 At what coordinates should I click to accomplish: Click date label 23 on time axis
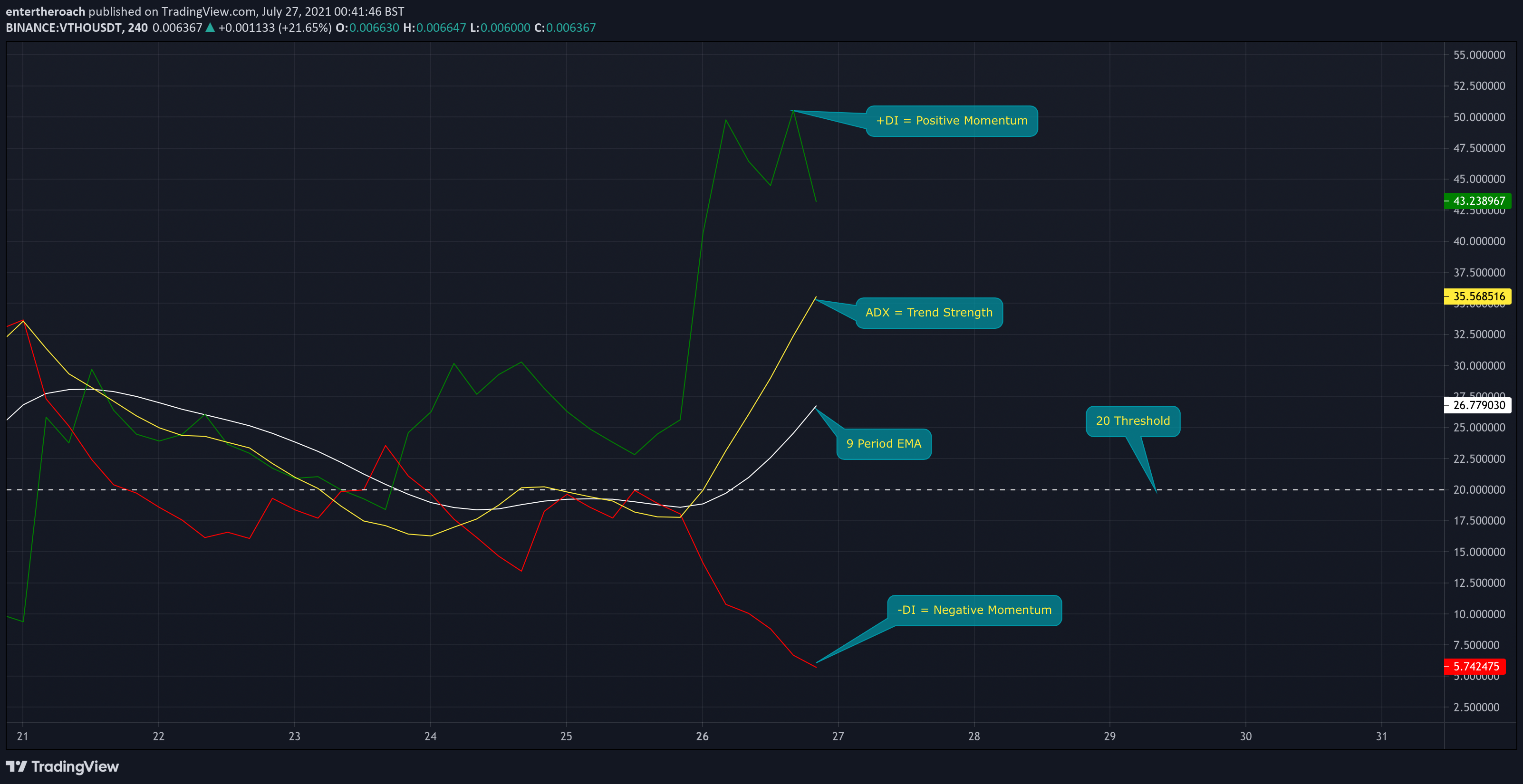tap(294, 736)
